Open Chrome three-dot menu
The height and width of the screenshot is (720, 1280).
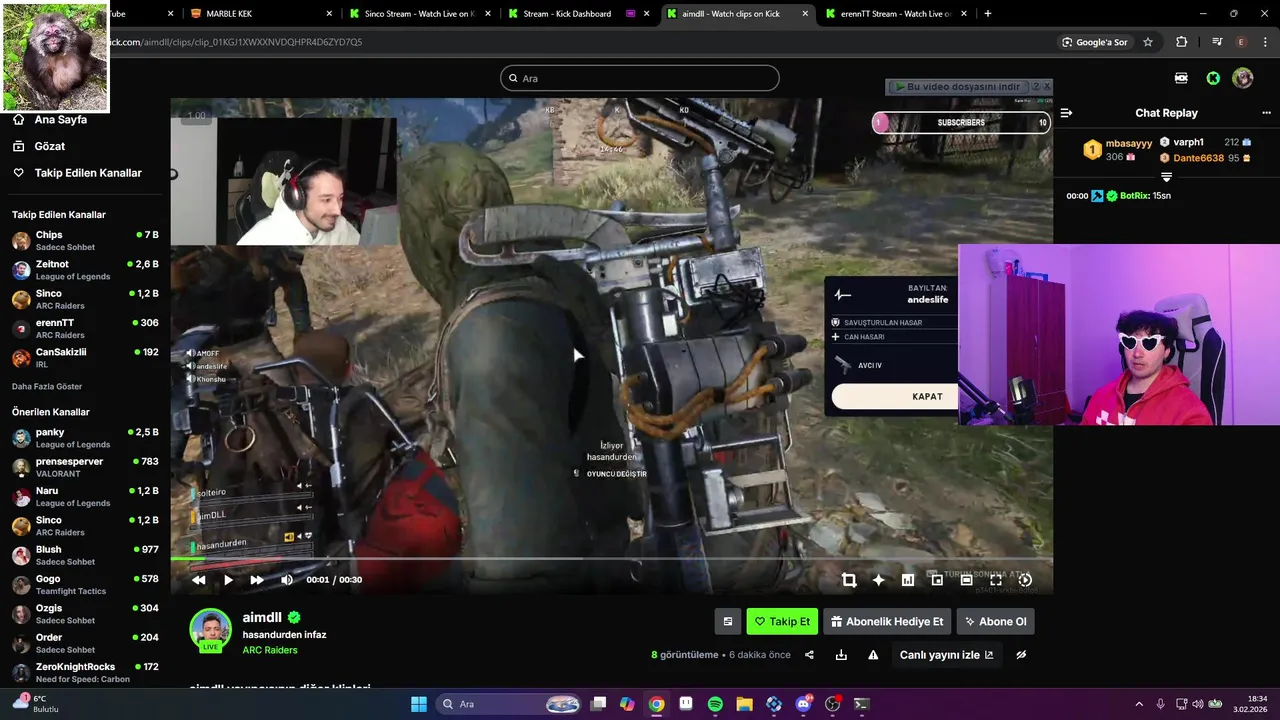pos(1265,42)
